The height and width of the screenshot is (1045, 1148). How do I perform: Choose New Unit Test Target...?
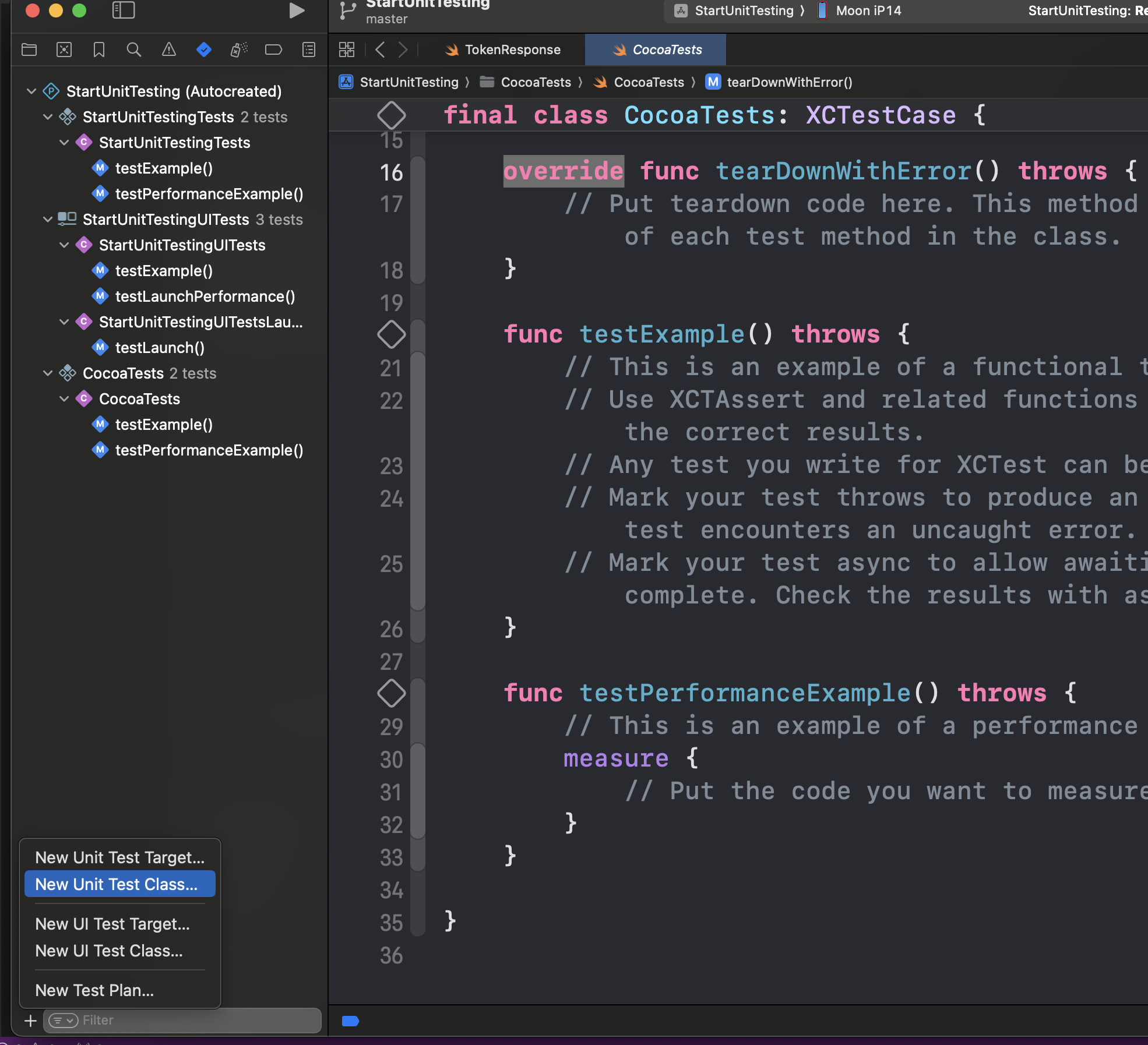click(120, 857)
